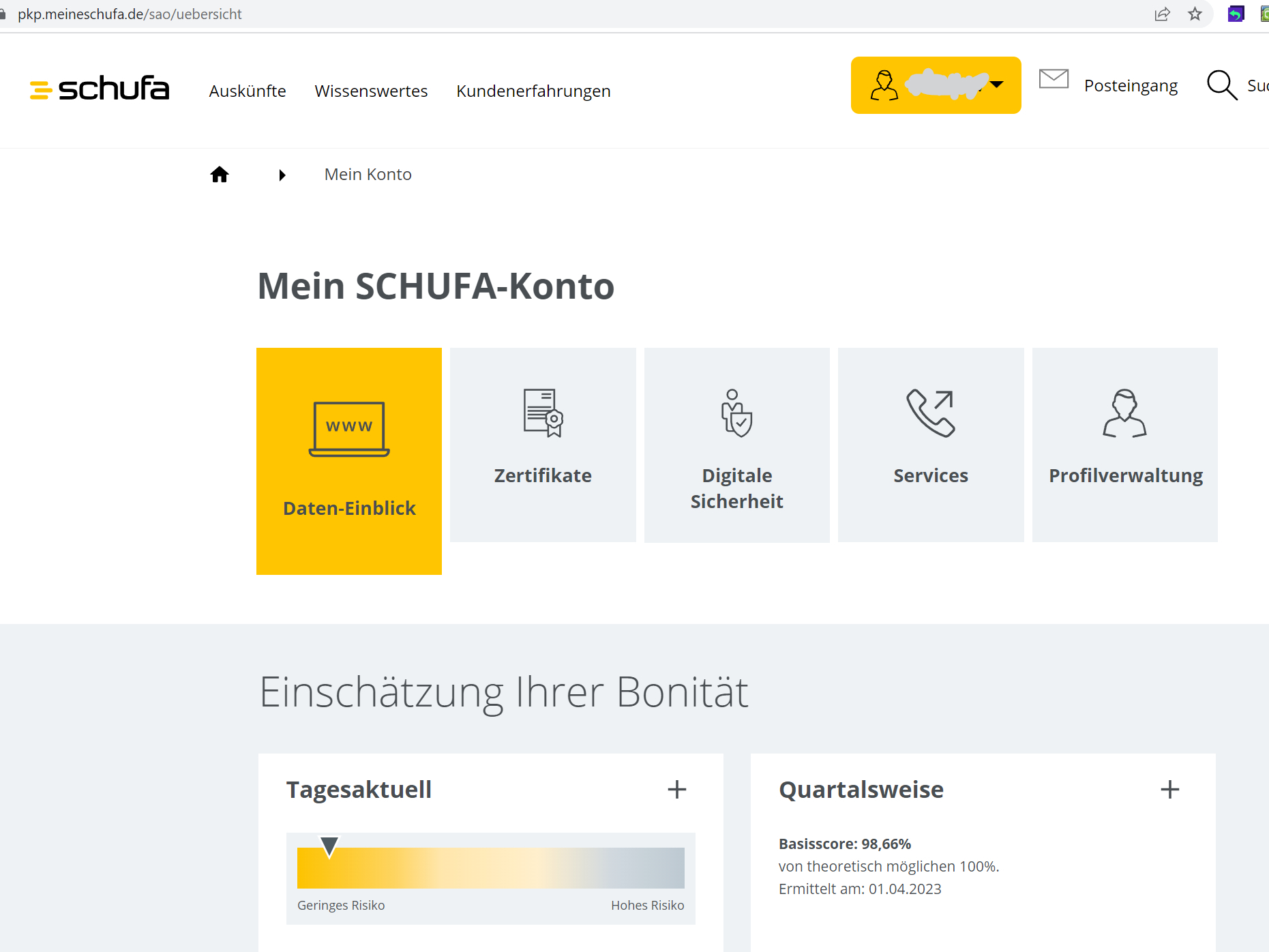Click the magnifying glass search icon

coord(1222,85)
